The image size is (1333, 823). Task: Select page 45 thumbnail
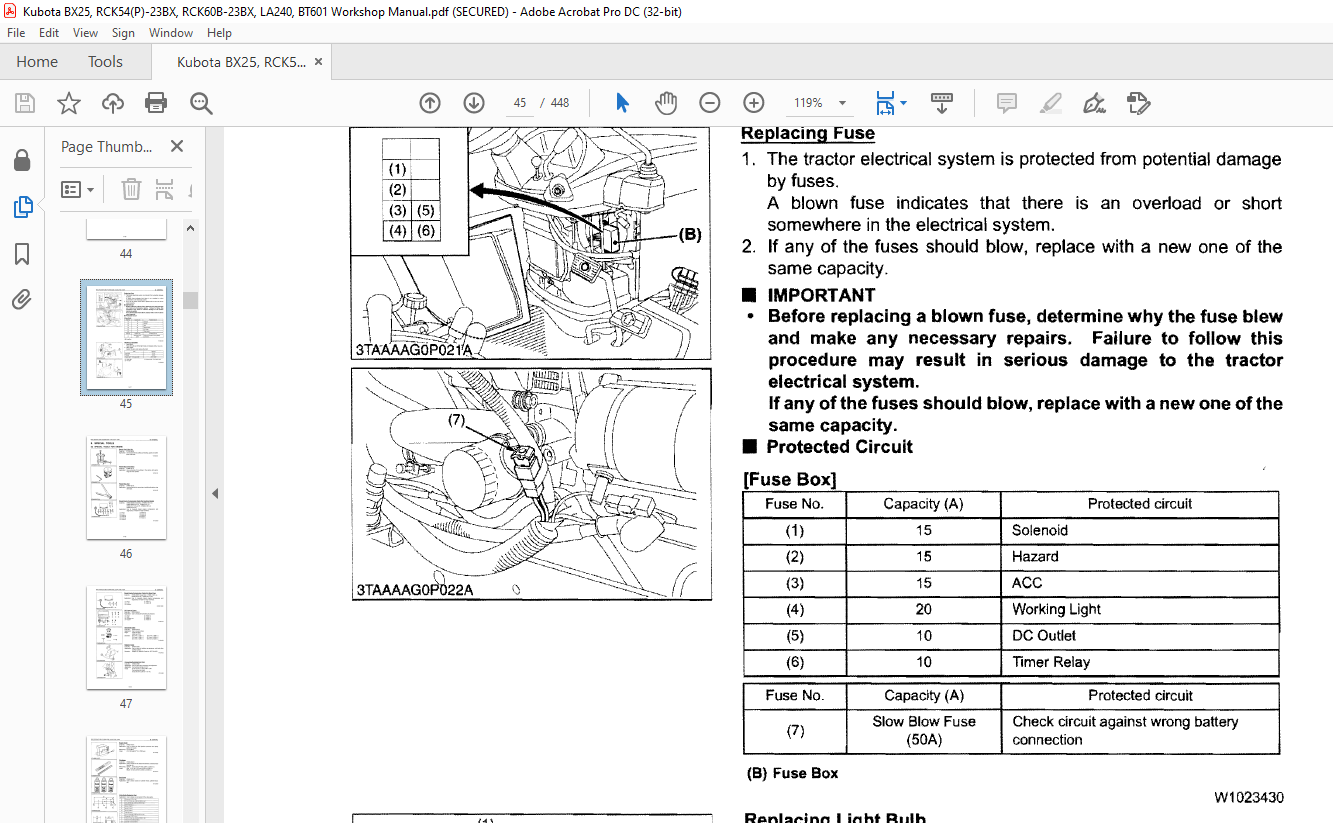click(x=126, y=338)
